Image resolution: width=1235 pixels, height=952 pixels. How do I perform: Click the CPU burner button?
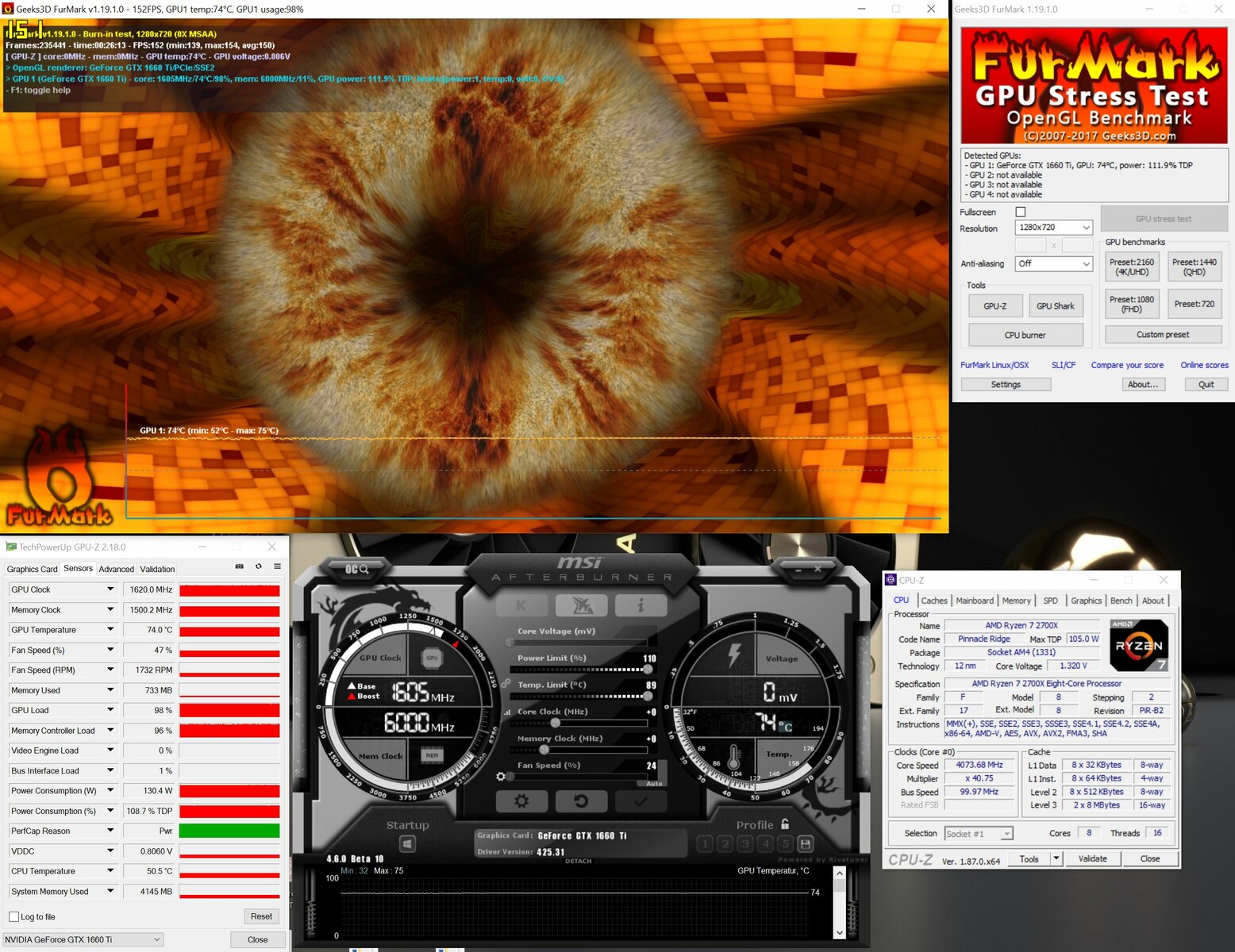click(x=1025, y=335)
